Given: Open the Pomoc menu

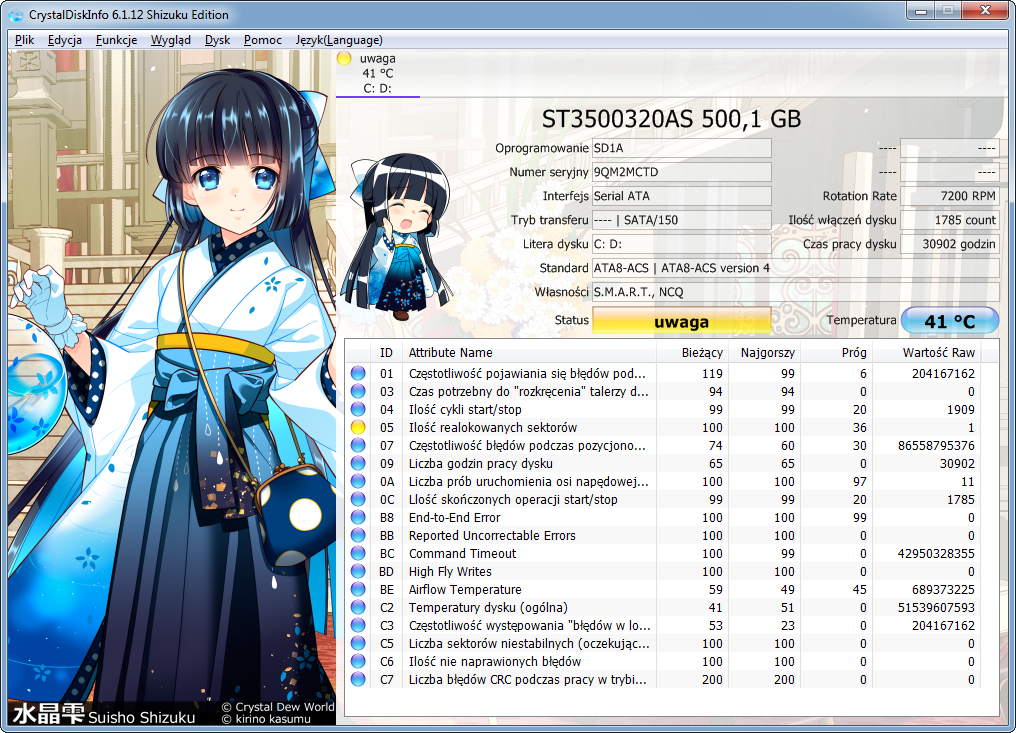Looking at the screenshot, I should pos(263,40).
